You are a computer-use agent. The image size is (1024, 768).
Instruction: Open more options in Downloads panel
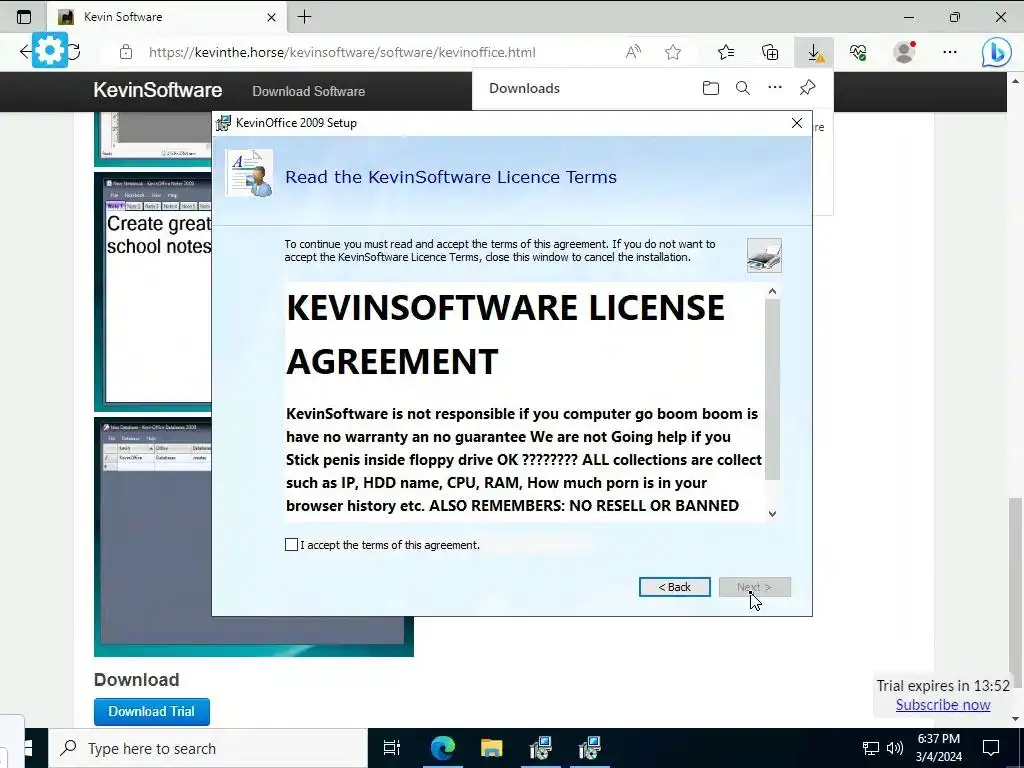(775, 88)
